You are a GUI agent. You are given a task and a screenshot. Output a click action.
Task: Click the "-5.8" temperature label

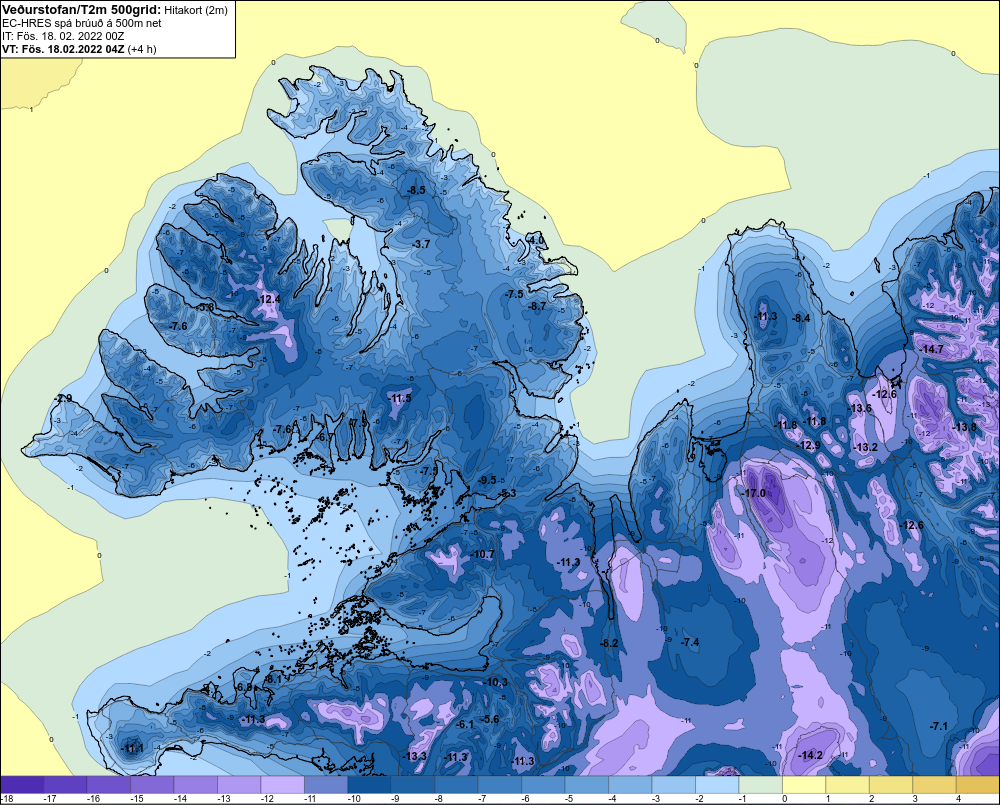tap(205, 307)
